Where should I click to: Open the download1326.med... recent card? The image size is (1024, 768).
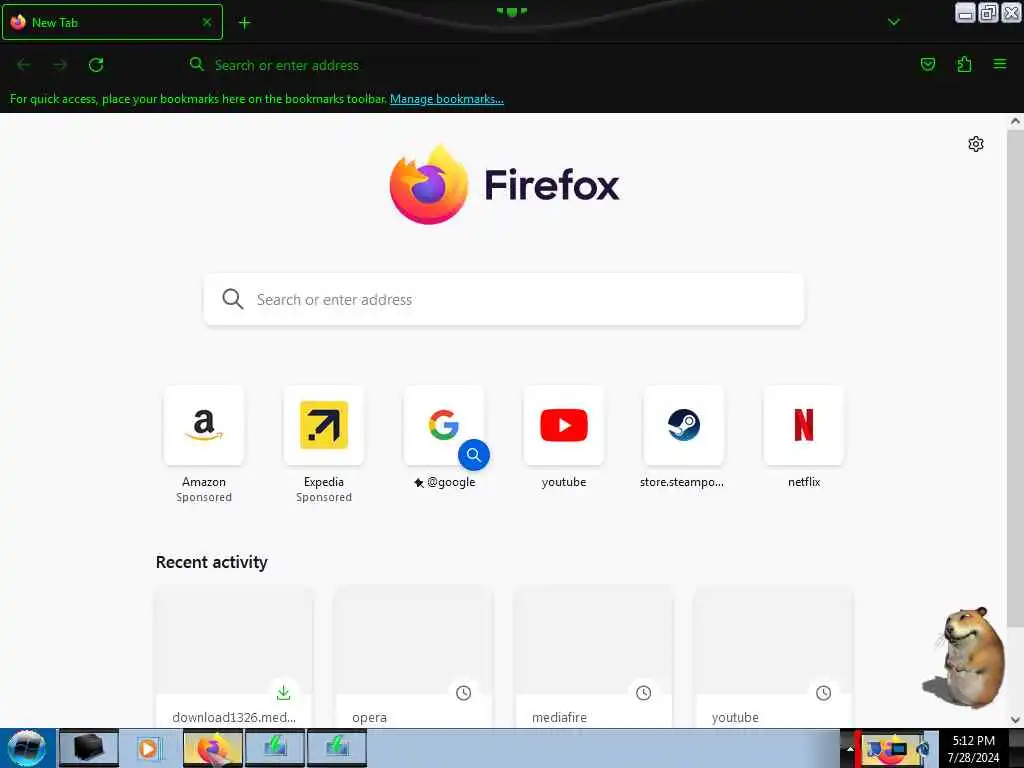pos(234,656)
